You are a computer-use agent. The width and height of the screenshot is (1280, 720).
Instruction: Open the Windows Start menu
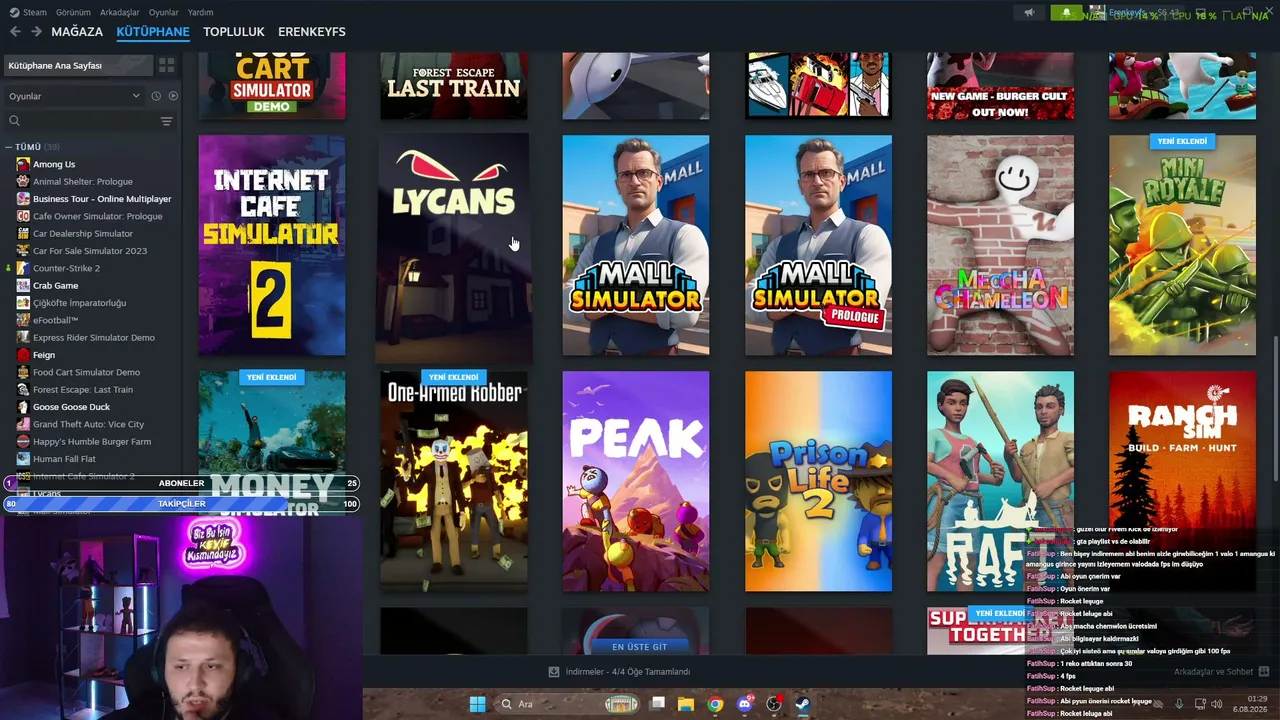click(x=477, y=703)
